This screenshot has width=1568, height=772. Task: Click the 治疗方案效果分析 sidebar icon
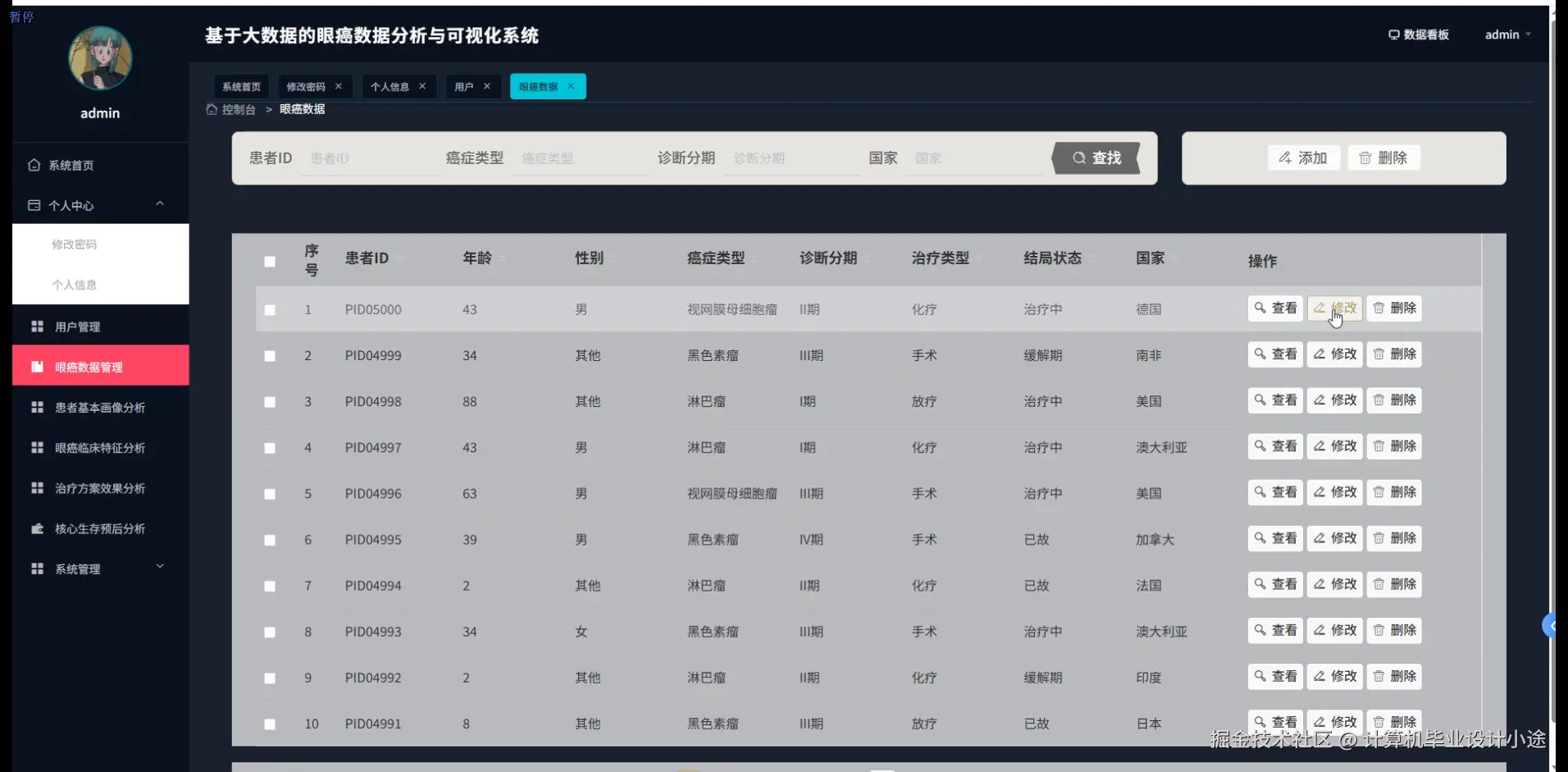click(35, 488)
